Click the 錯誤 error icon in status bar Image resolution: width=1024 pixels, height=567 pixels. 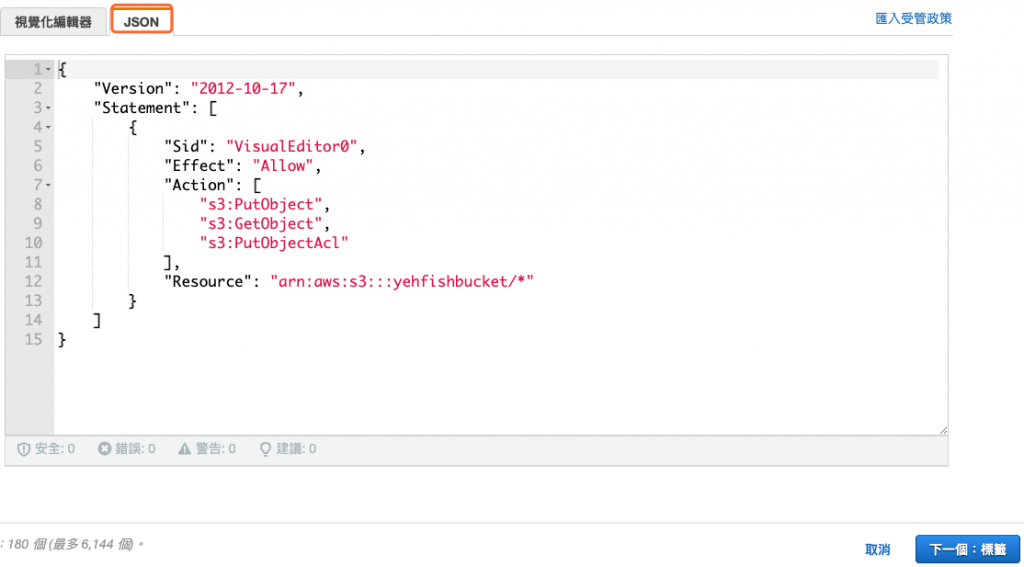104,449
